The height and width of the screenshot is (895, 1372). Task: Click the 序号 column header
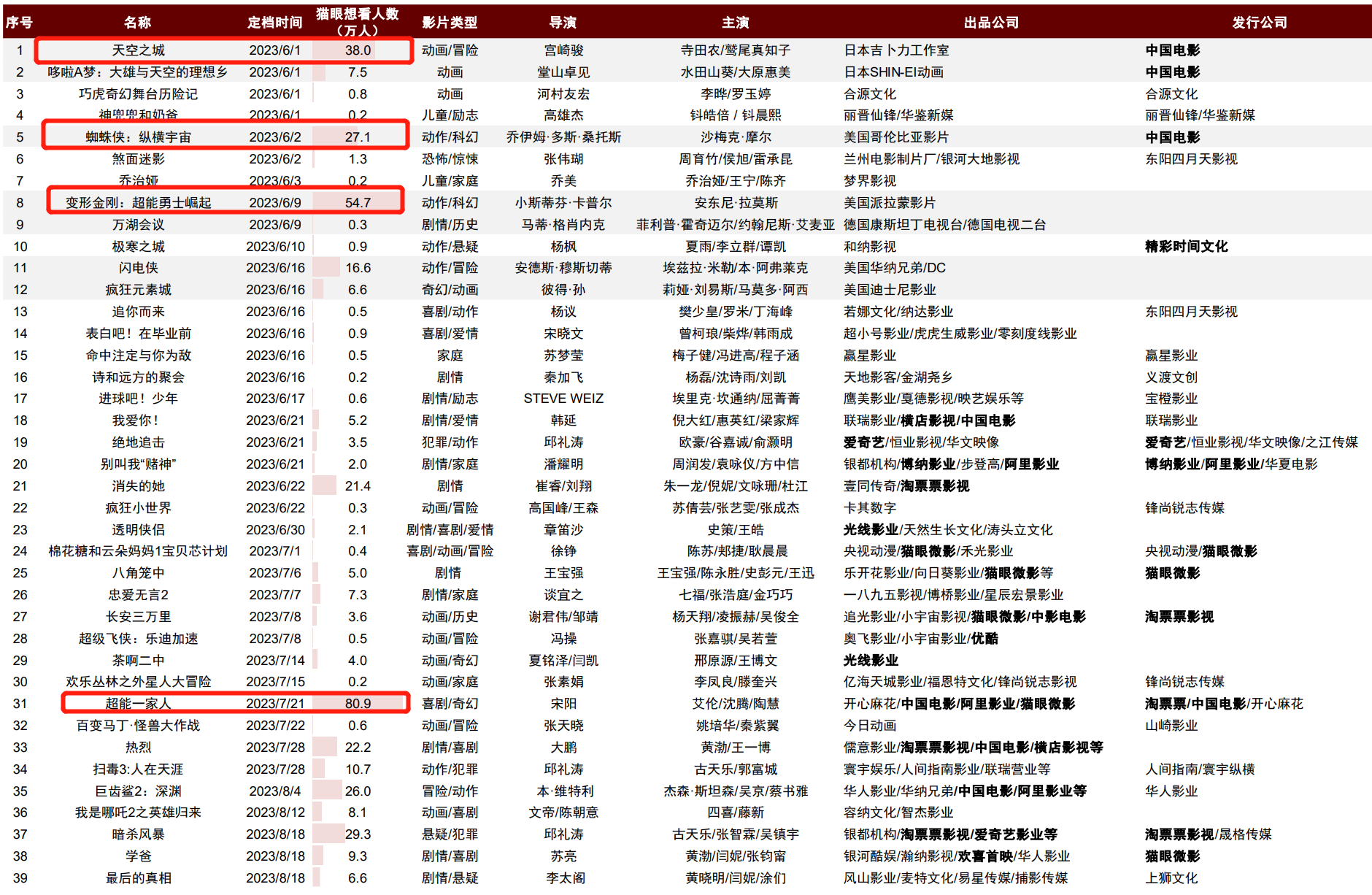tap(19, 23)
